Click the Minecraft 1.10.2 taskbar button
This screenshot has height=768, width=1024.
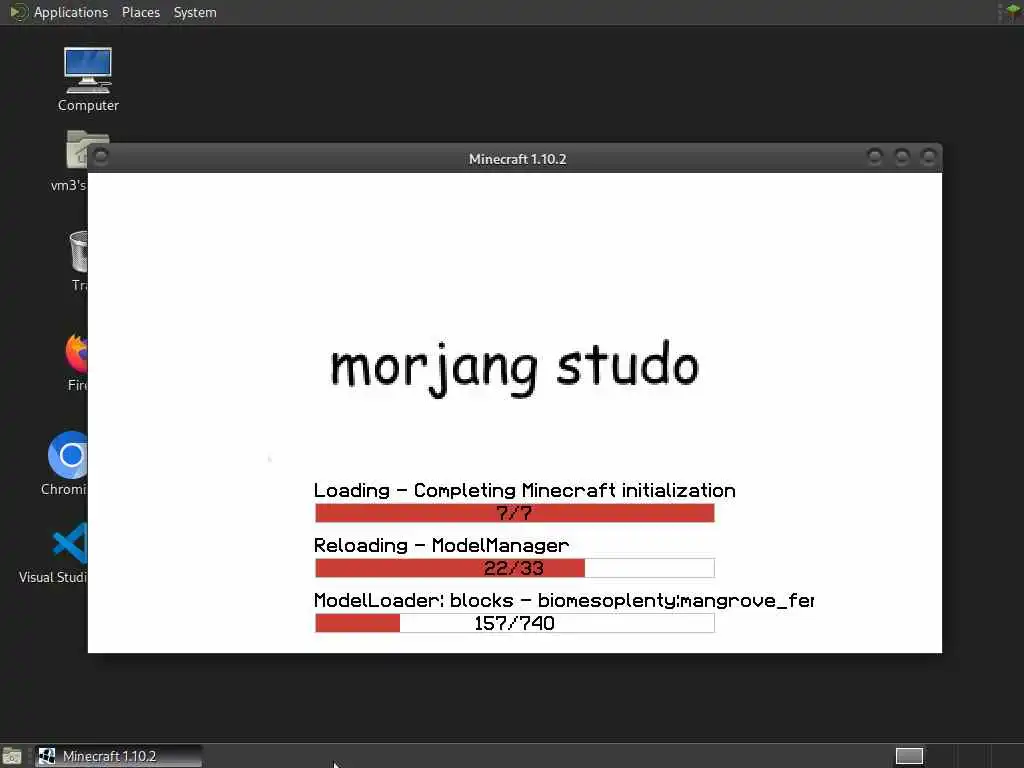click(118, 756)
